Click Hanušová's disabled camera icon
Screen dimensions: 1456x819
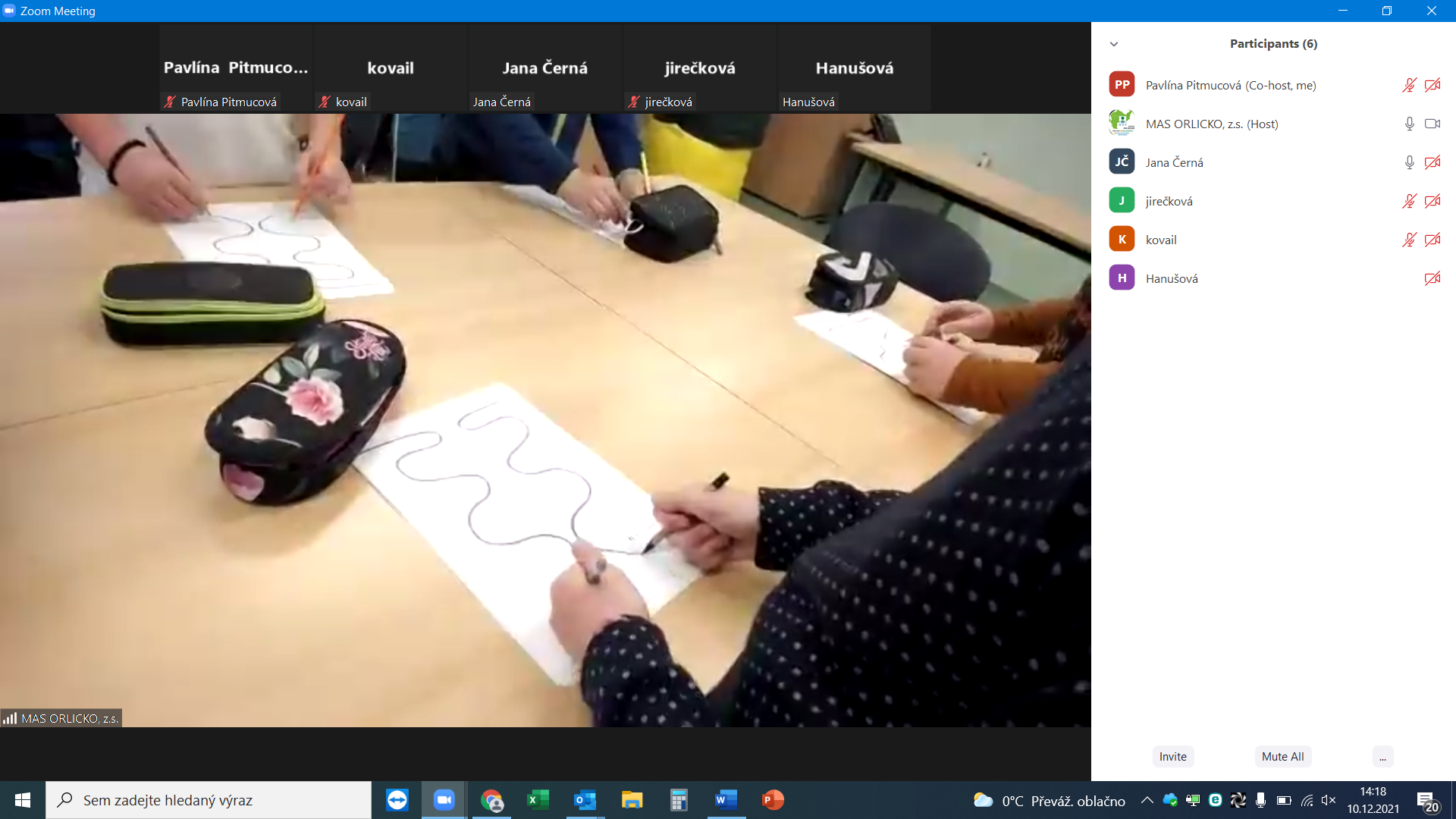[x=1432, y=278]
